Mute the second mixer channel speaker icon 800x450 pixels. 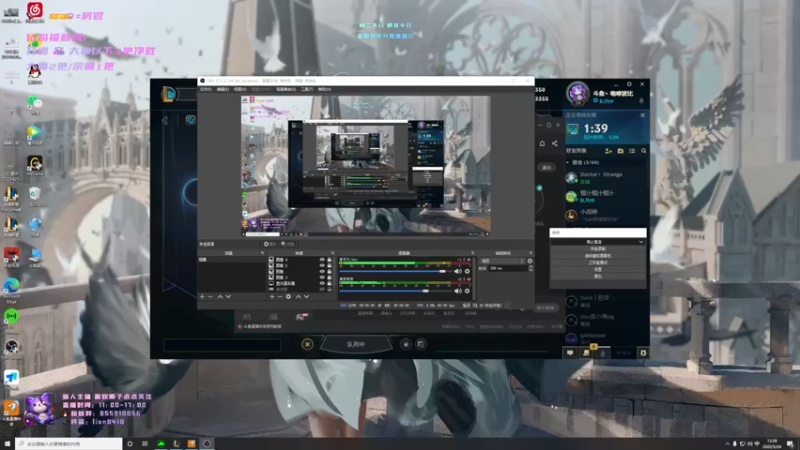458,291
